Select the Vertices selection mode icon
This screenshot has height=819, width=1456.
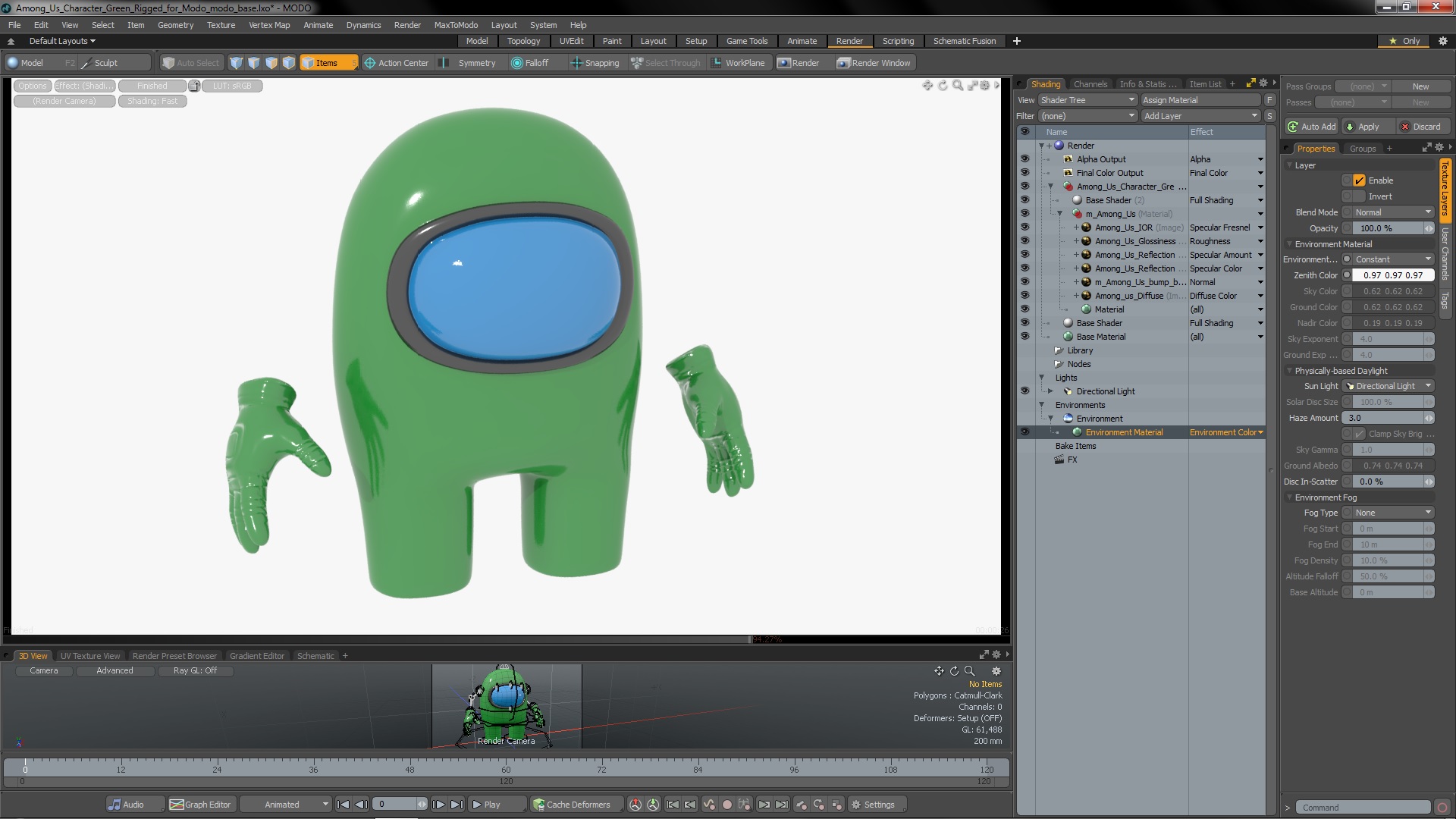(237, 63)
